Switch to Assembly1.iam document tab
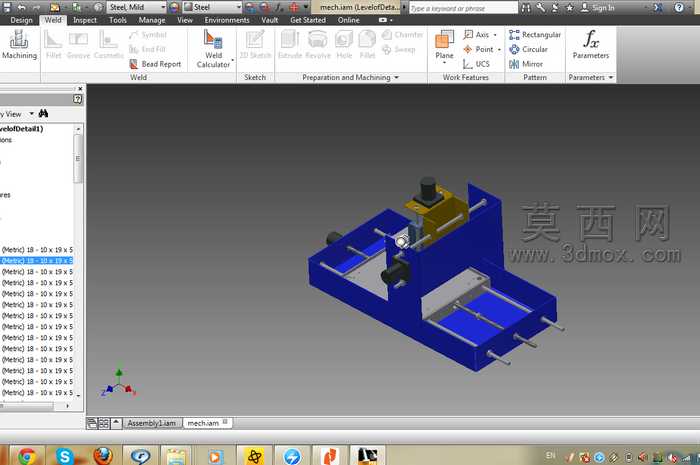The image size is (700, 465). pos(152,423)
